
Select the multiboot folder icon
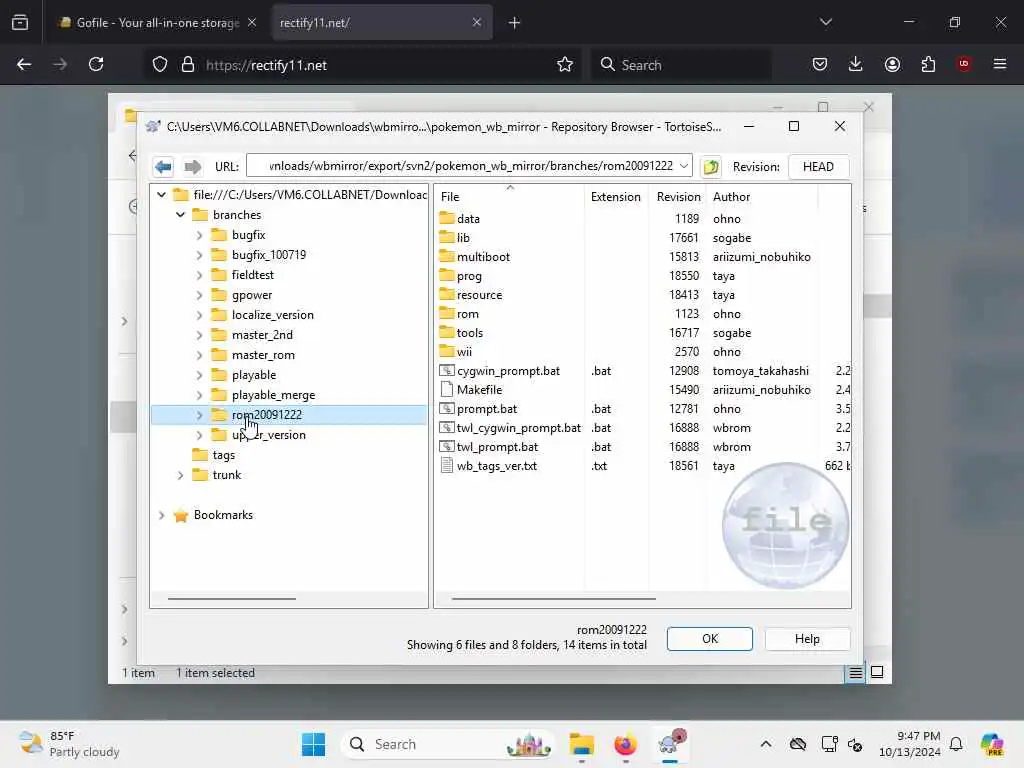(x=447, y=256)
